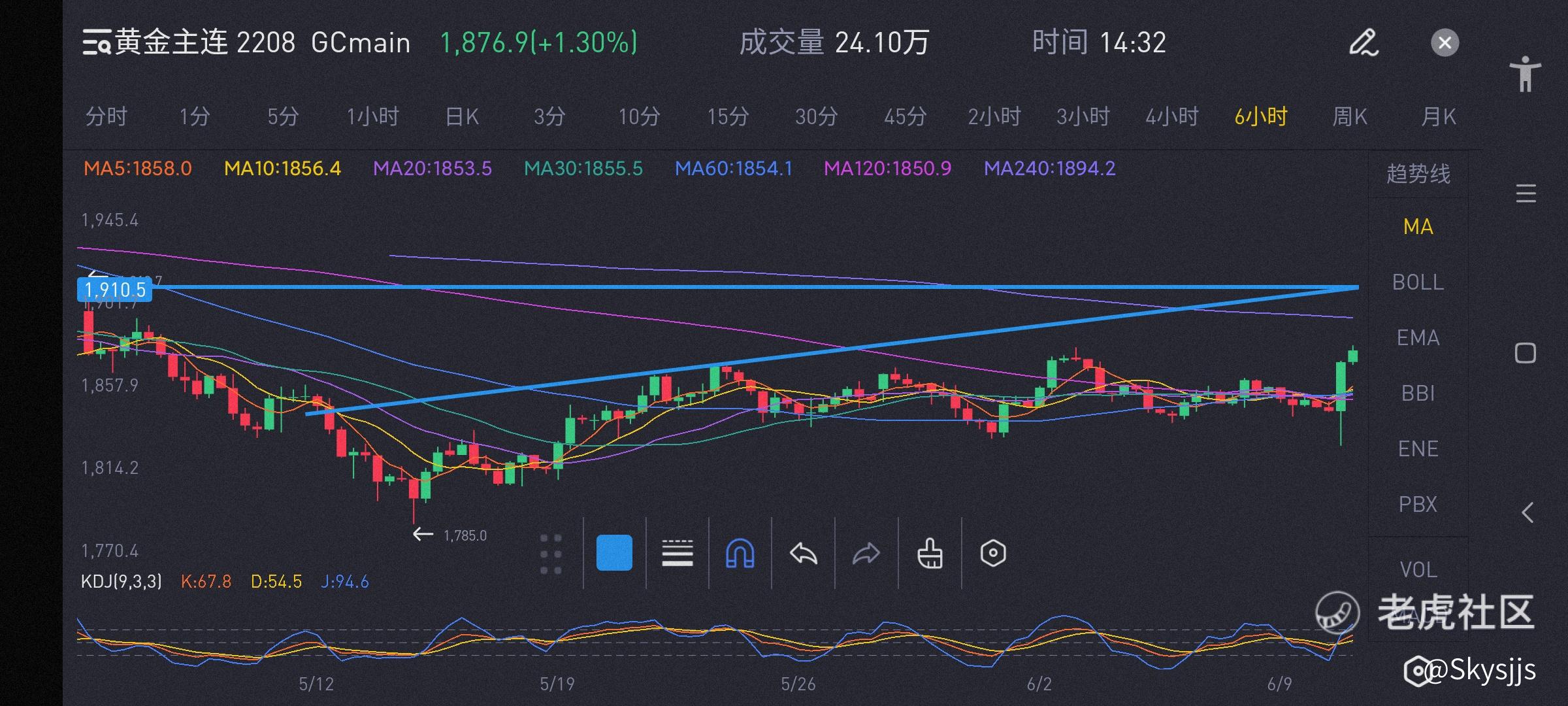Open drawing settings hexagon icon
Viewport: 1568px width, 706px height.
click(x=993, y=554)
